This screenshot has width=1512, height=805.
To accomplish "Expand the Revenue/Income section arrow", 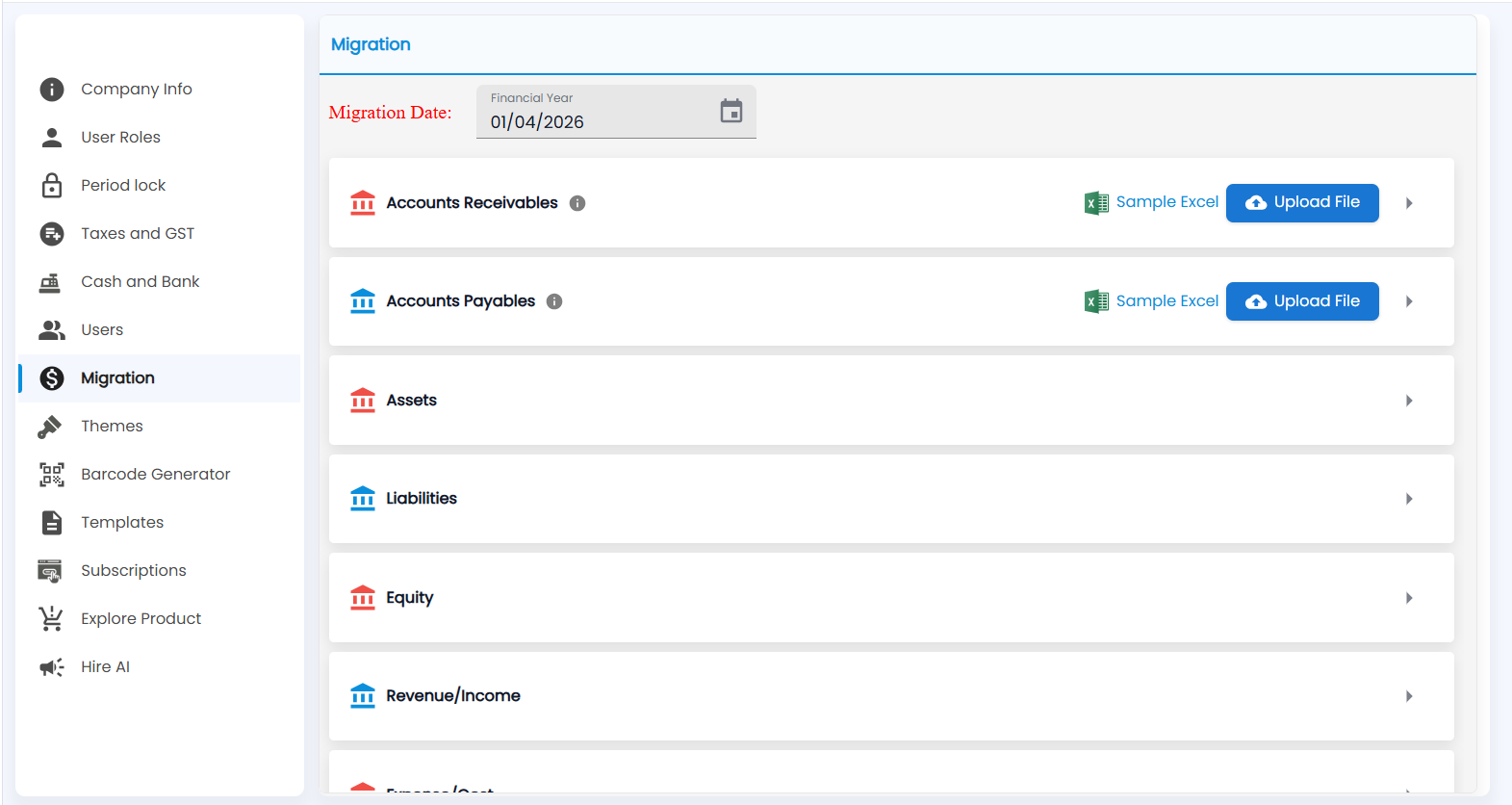I will (1409, 696).
